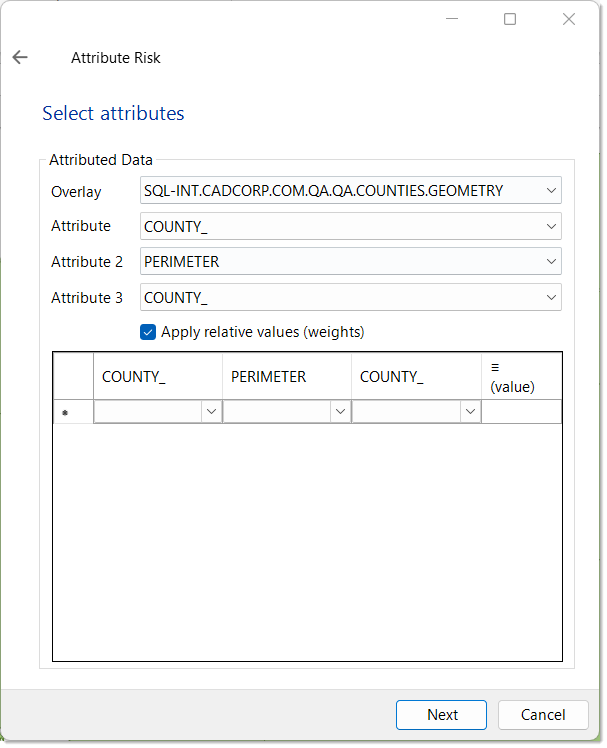Toggle Apply relative values (weights) checkbox
Viewport: 607px width, 748px height.
(148, 332)
